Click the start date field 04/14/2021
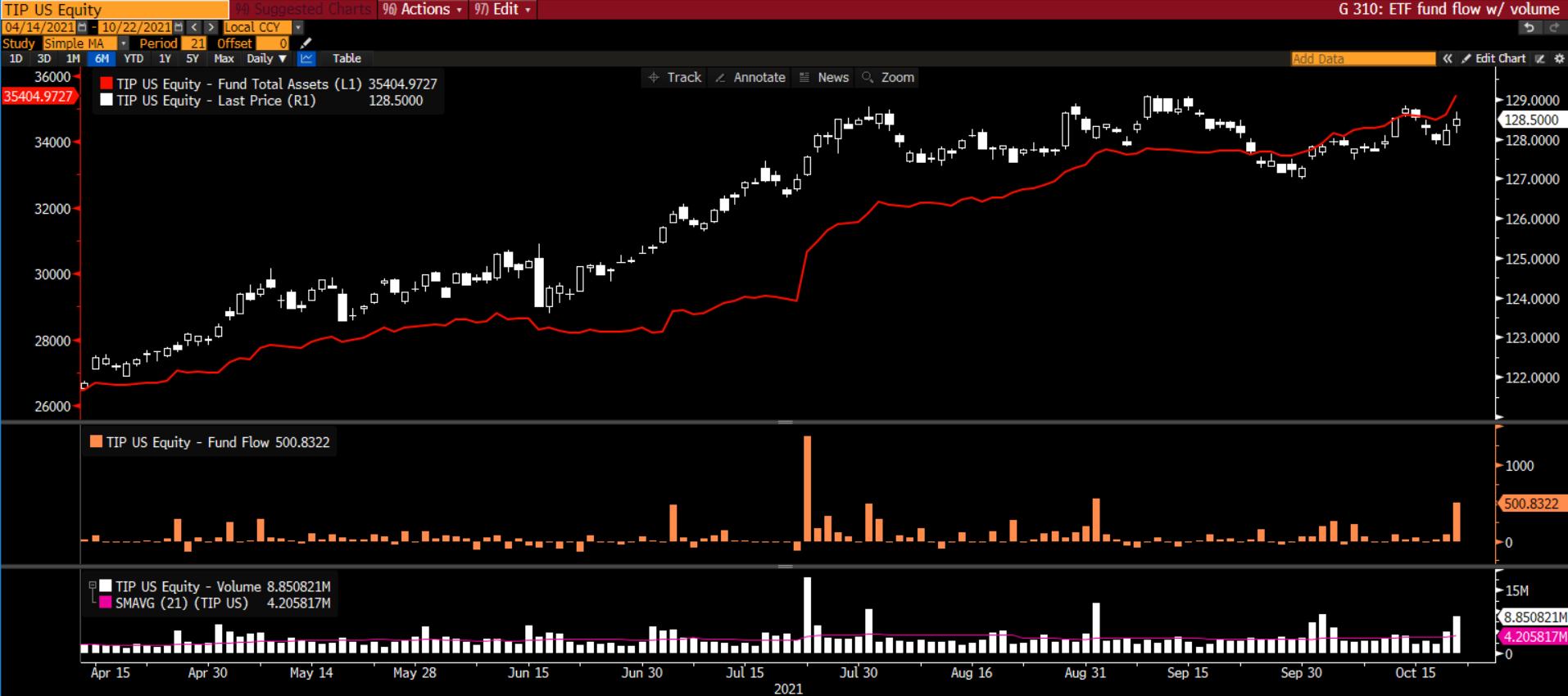 tap(39, 27)
